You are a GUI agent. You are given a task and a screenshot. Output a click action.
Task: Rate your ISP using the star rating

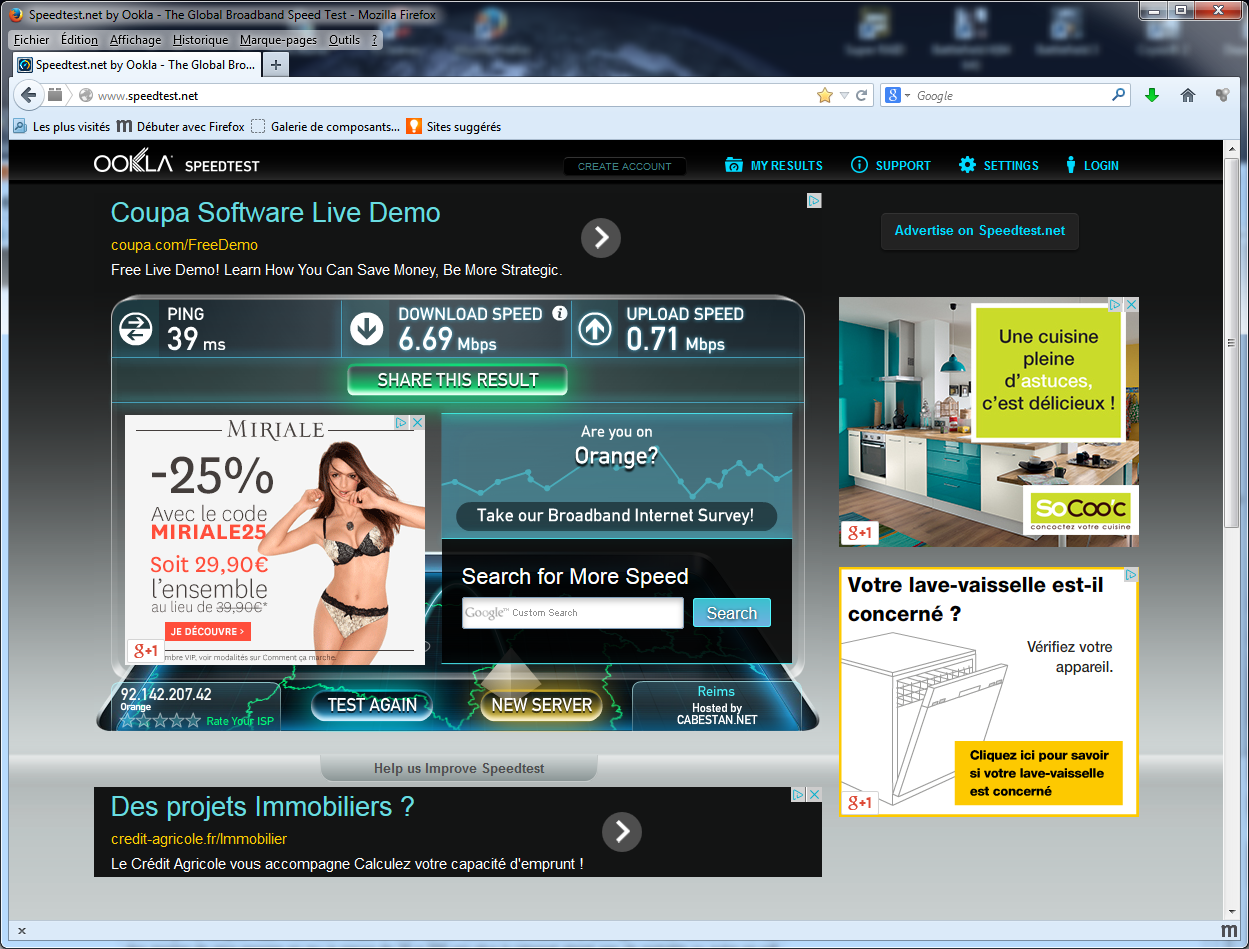pos(160,720)
